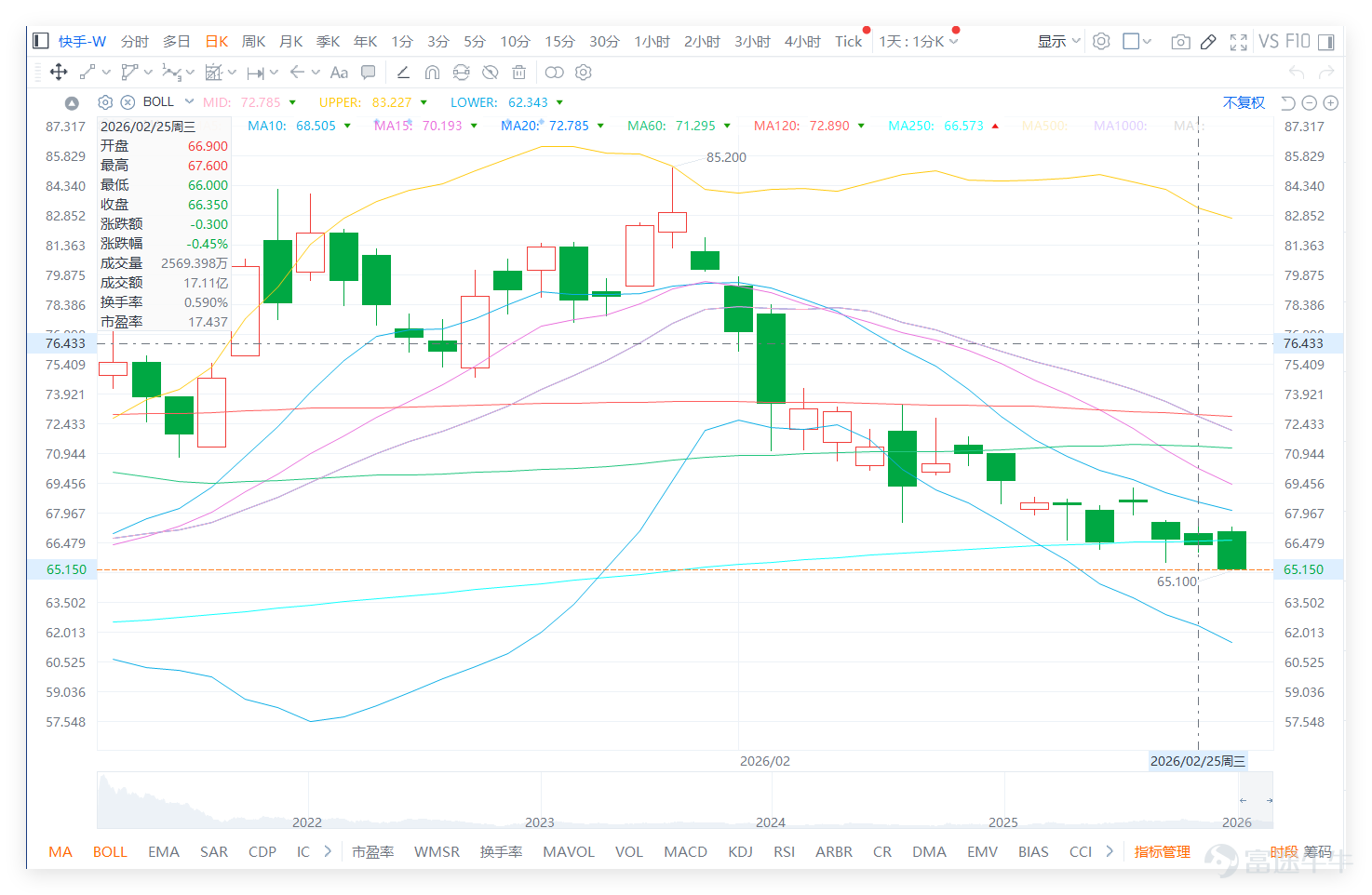This screenshot has height=895, width=1372.
Task: Click the drawing line style pencil icon
Action: coord(403,72)
